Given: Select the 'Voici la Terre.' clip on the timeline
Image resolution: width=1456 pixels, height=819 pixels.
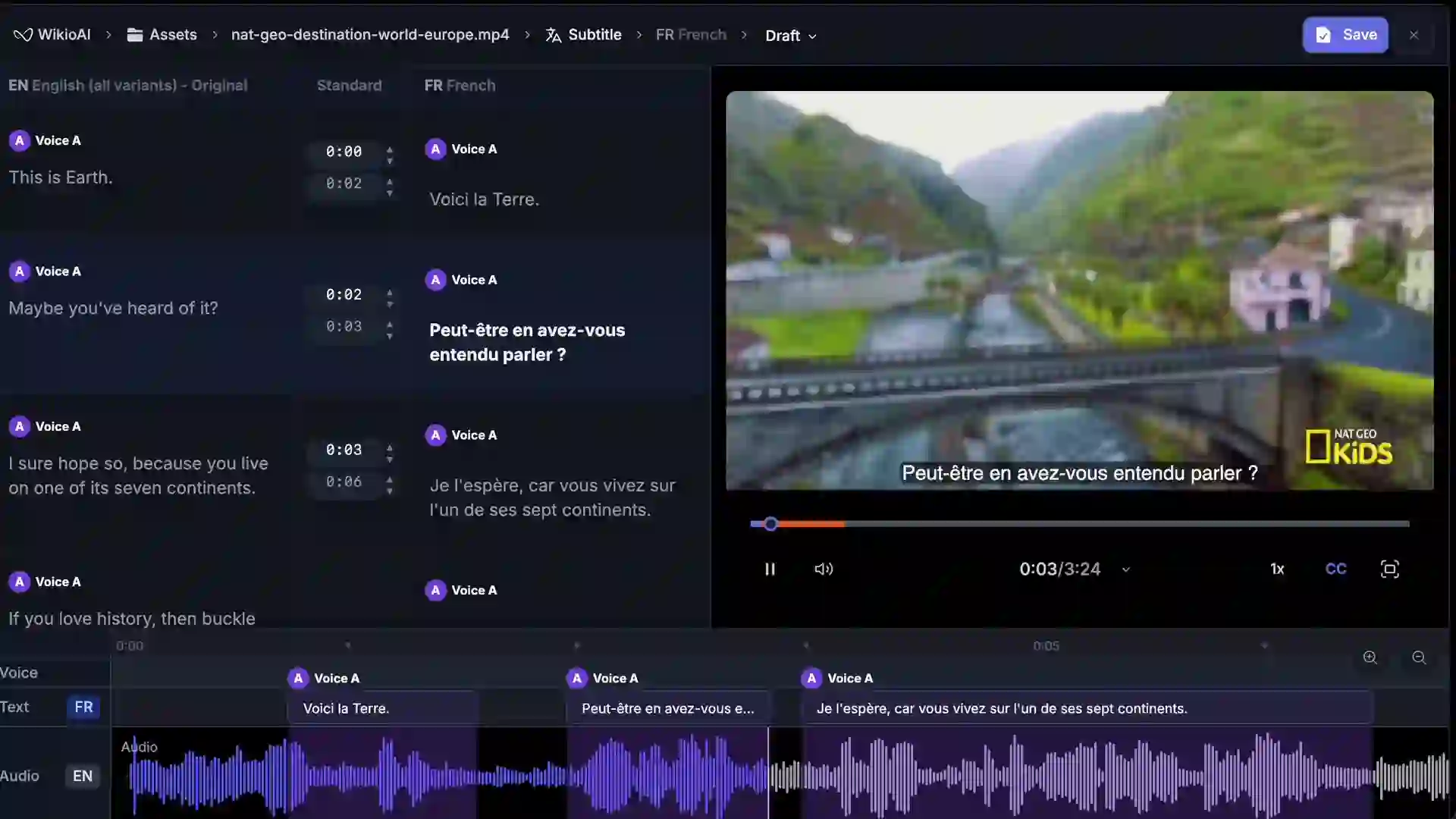Looking at the screenshot, I should coord(383,708).
